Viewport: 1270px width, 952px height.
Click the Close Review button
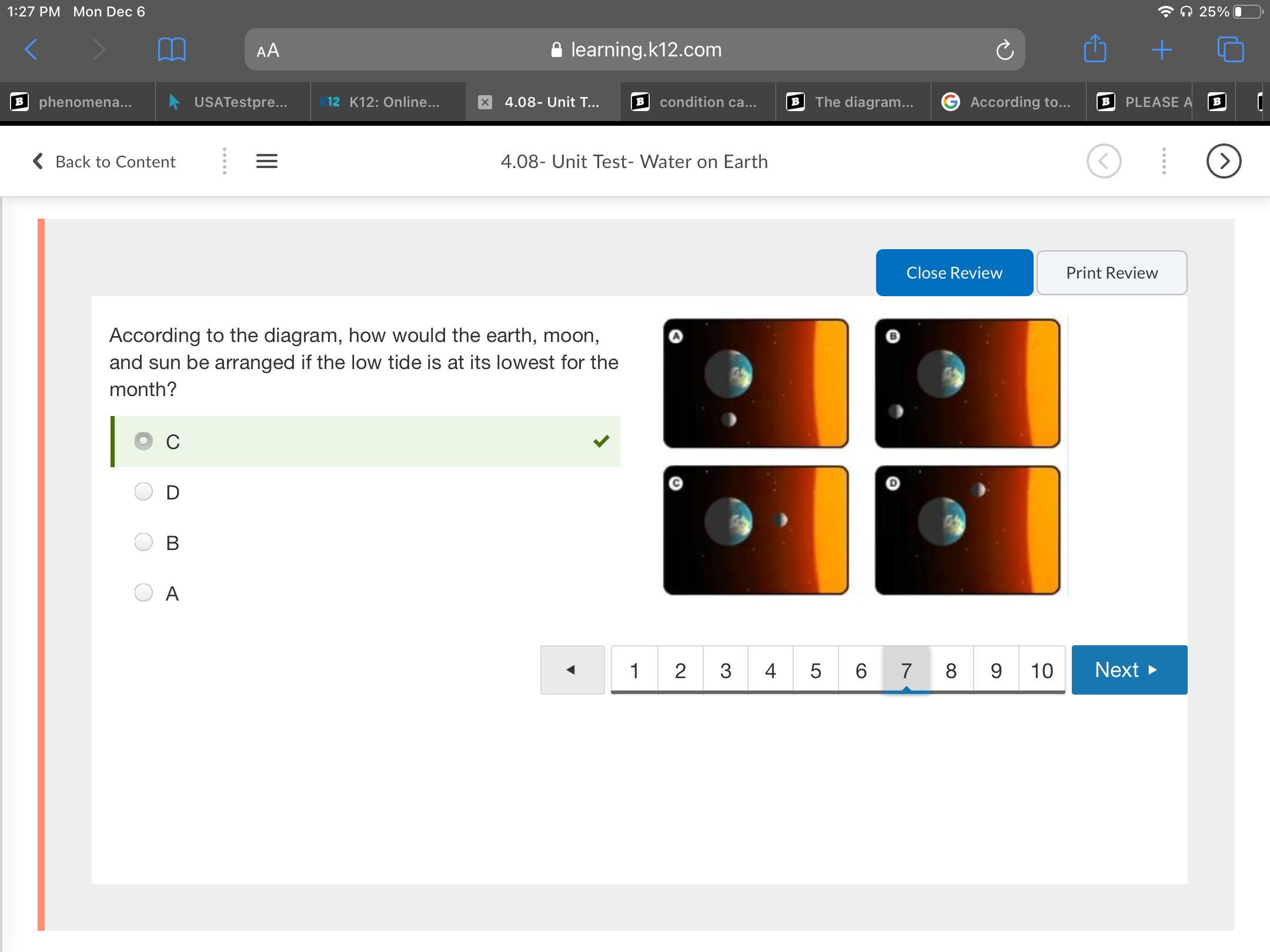(954, 273)
